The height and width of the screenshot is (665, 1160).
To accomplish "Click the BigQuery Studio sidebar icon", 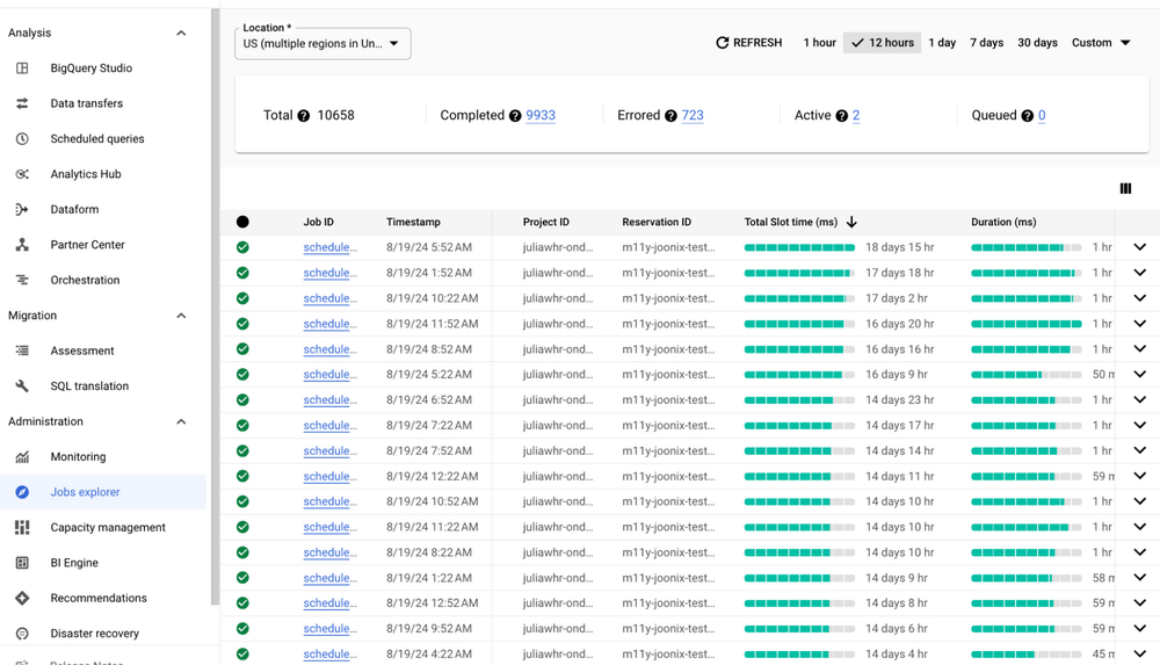I will [x=22, y=68].
